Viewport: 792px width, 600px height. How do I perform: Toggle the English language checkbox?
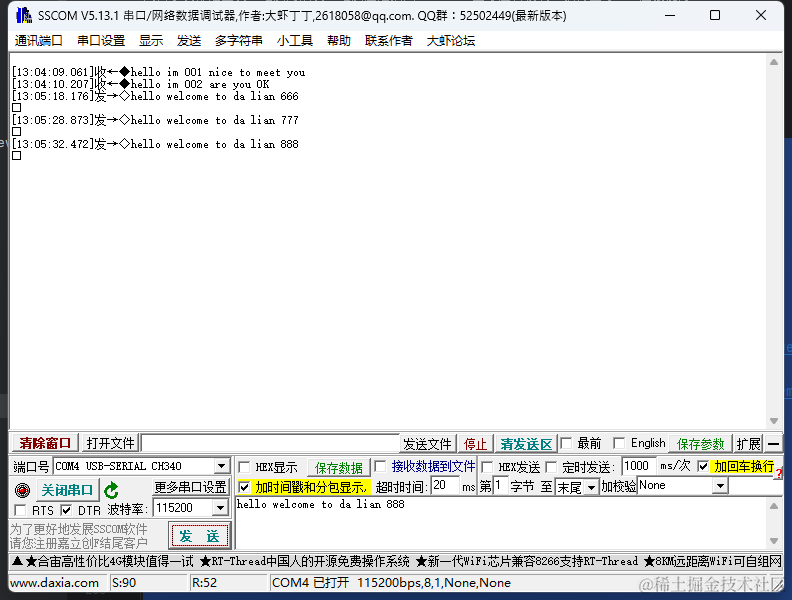[x=619, y=443]
